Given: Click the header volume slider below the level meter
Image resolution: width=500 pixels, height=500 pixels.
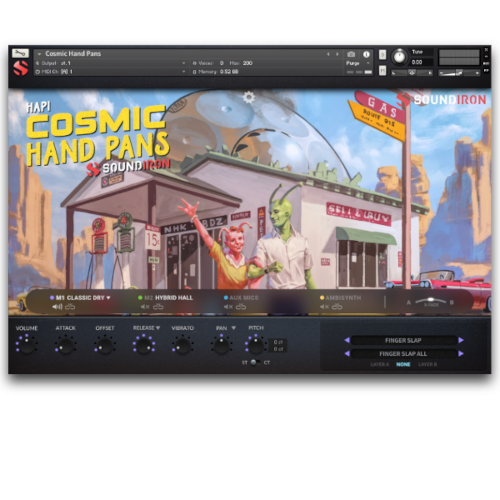Looking at the screenshot, I should click(459, 72).
